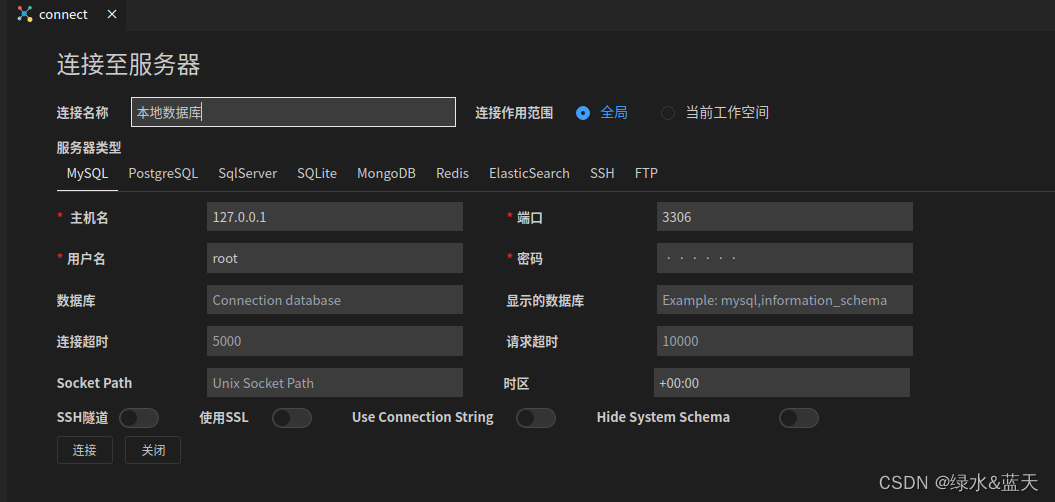This screenshot has height=502, width=1055.
Task: Click the 端口 port field showing 3306
Action: [785, 217]
